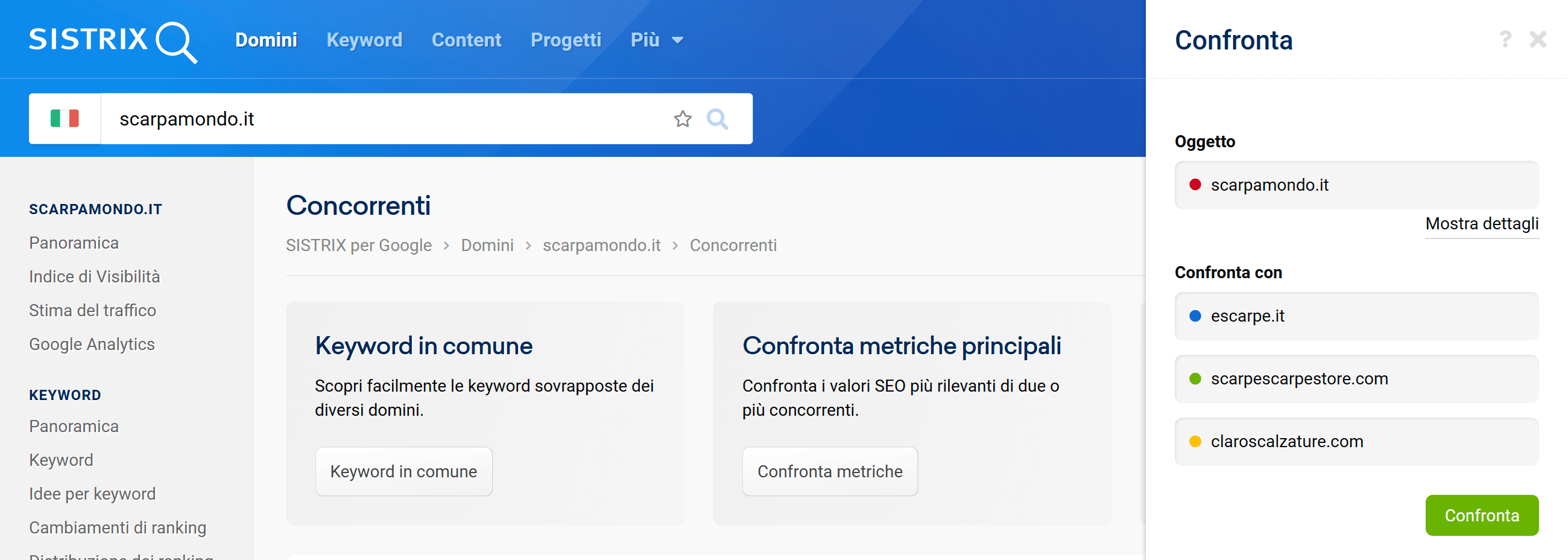The width and height of the screenshot is (1568, 560).
Task: Open scarpamondo.it breadcrumb link
Action: (601, 245)
